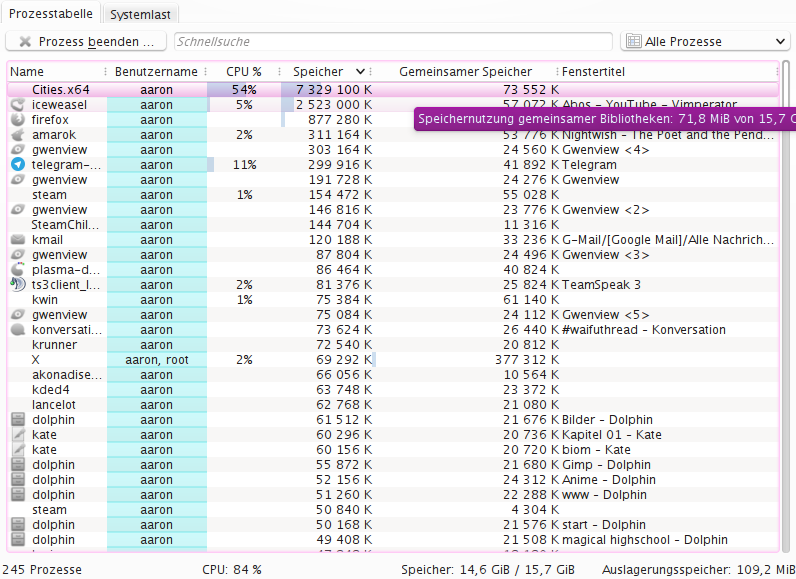This screenshot has width=796, height=579.
Task: Click gwenview icon for Gwenview <2>
Action: (18, 210)
